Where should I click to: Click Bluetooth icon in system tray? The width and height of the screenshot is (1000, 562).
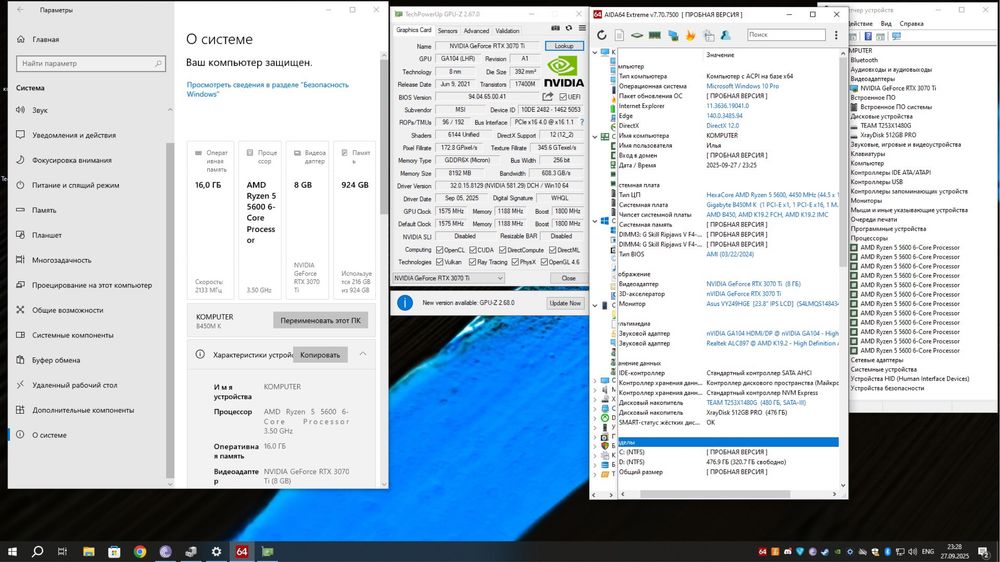coord(887,552)
